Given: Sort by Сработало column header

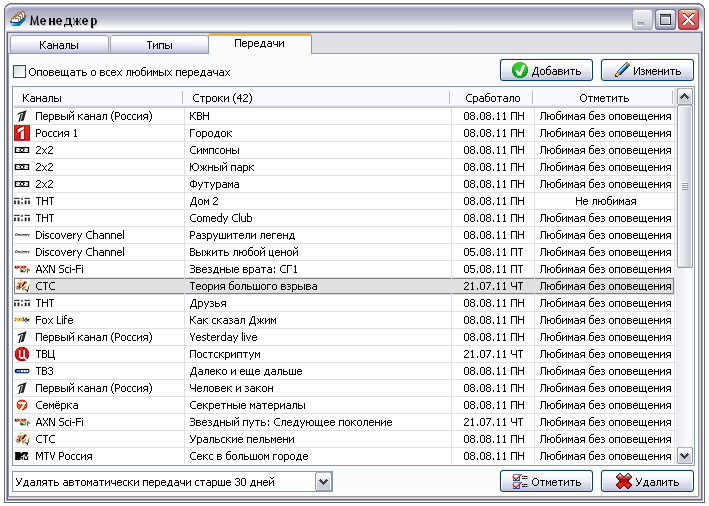Looking at the screenshot, I should (492, 98).
